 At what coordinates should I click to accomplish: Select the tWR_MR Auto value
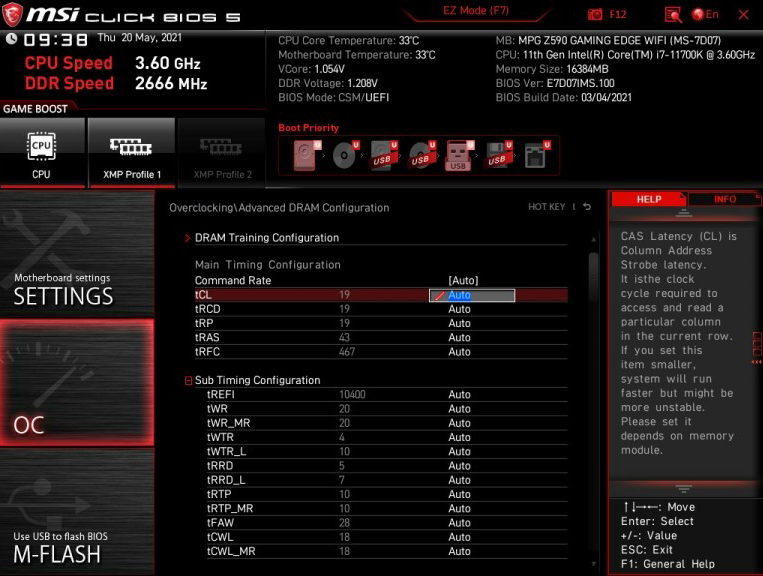point(459,423)
